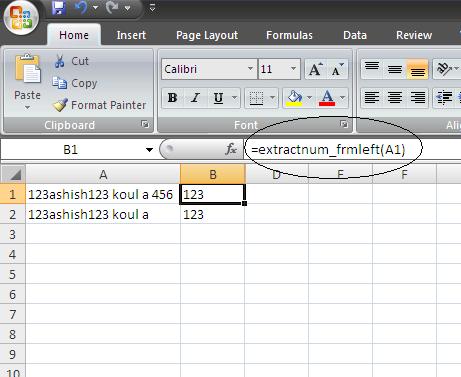This screenshot has height=377, width=461.
Task: Switch to the Insert tab
Action: click(x=131, y=35)
